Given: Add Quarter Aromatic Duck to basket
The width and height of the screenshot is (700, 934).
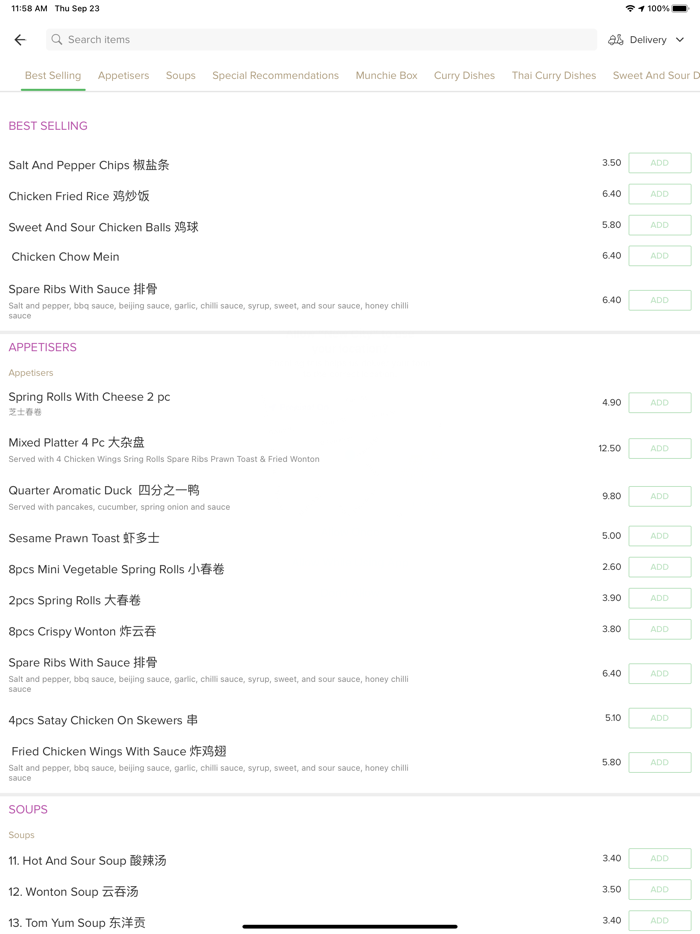Looking at the screenshot, I should click(x=659, y=496).
